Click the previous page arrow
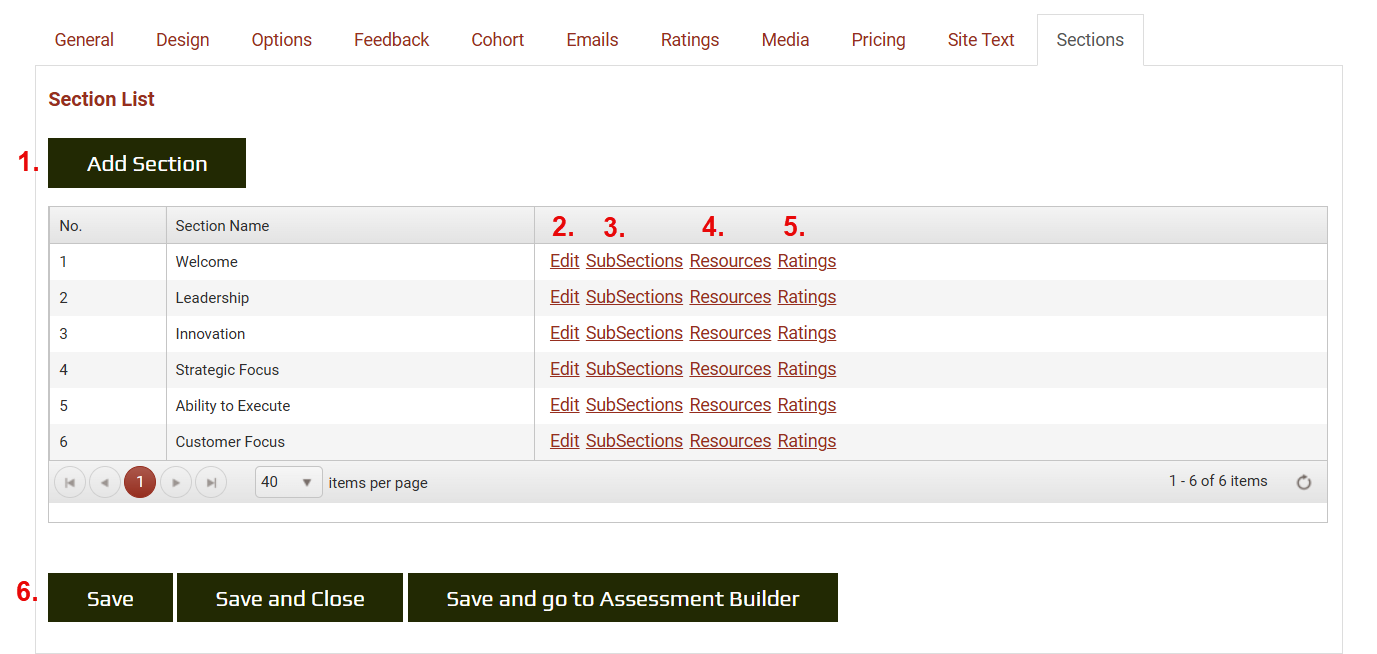 pyautogui.click(x=104, y=481)
